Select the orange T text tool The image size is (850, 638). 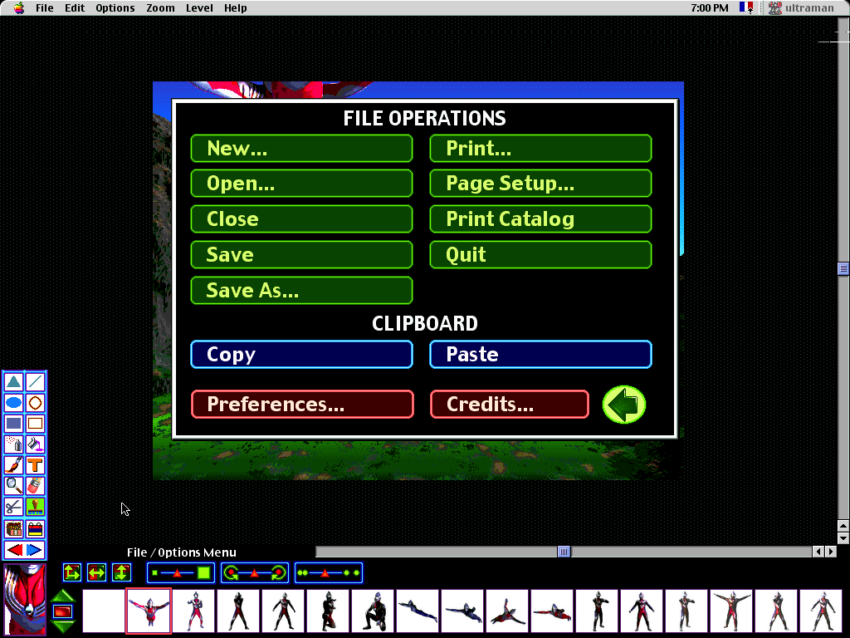click(35, 465)
